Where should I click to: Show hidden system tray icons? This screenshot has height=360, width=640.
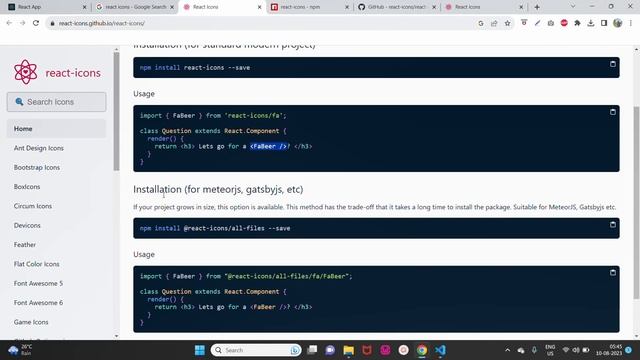click(507, 350)
